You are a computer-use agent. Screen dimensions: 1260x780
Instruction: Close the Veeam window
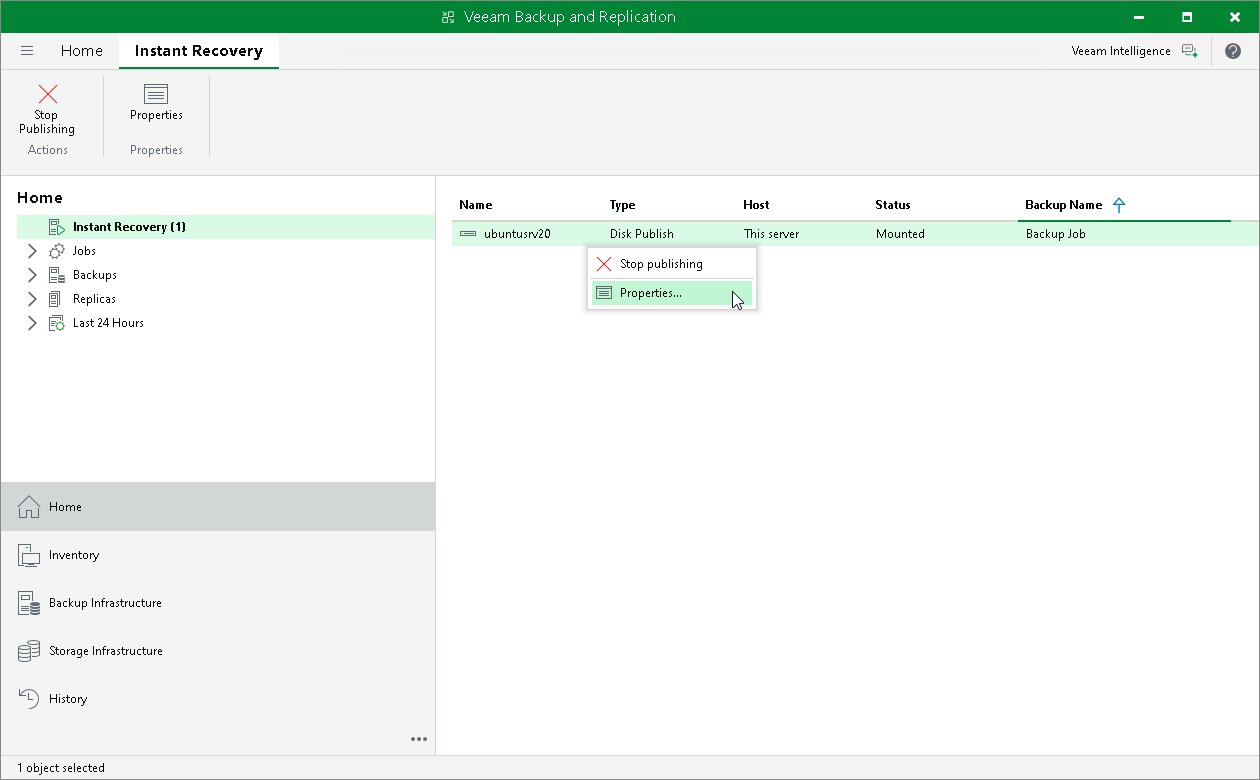[x=1234, y=17]
